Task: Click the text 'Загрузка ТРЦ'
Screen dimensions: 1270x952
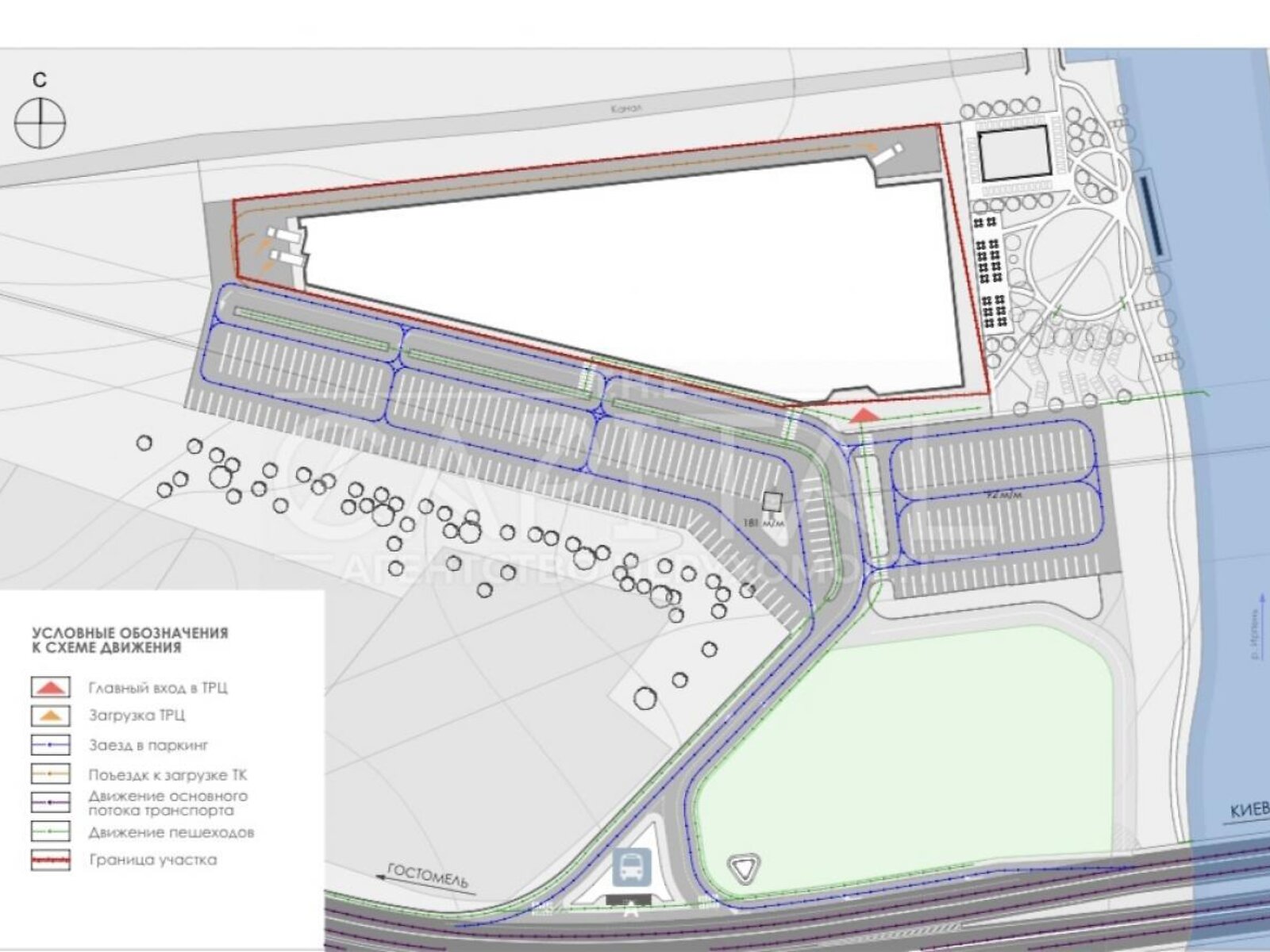Action: [137, 716]
